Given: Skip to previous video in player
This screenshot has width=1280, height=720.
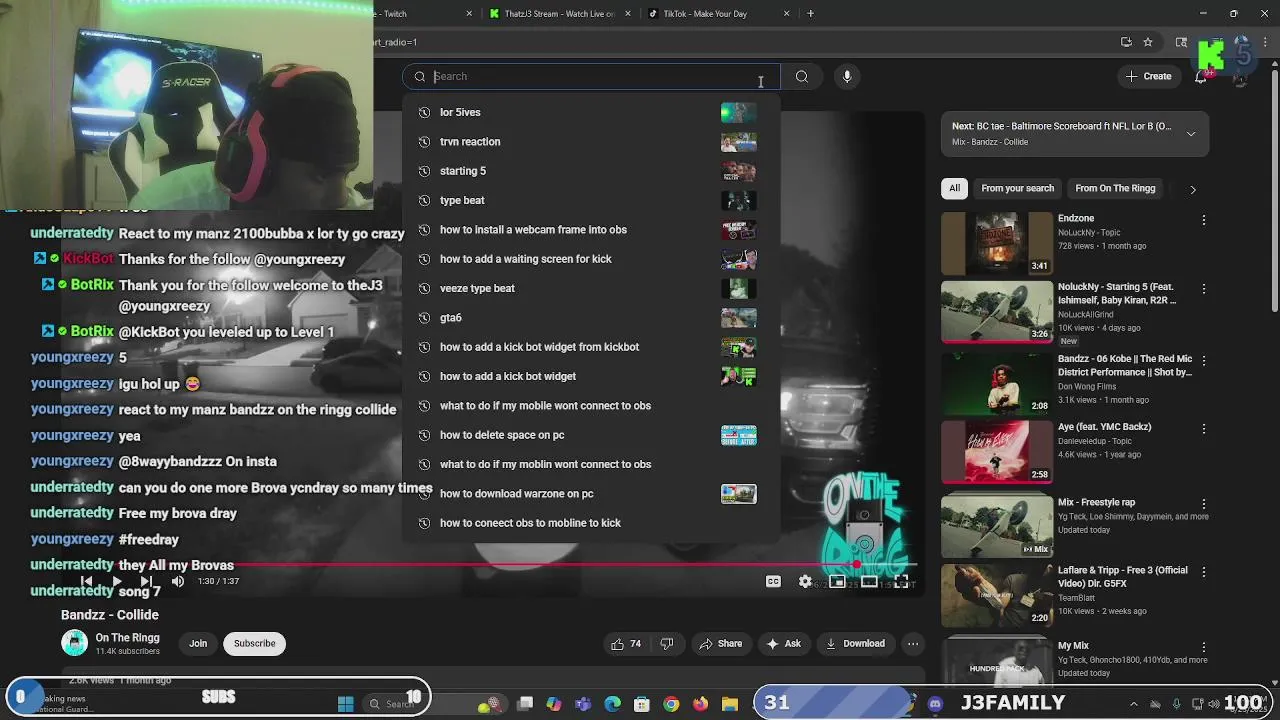Looking at the screenshot, I should pyautogui.click(x=87, y=581).
